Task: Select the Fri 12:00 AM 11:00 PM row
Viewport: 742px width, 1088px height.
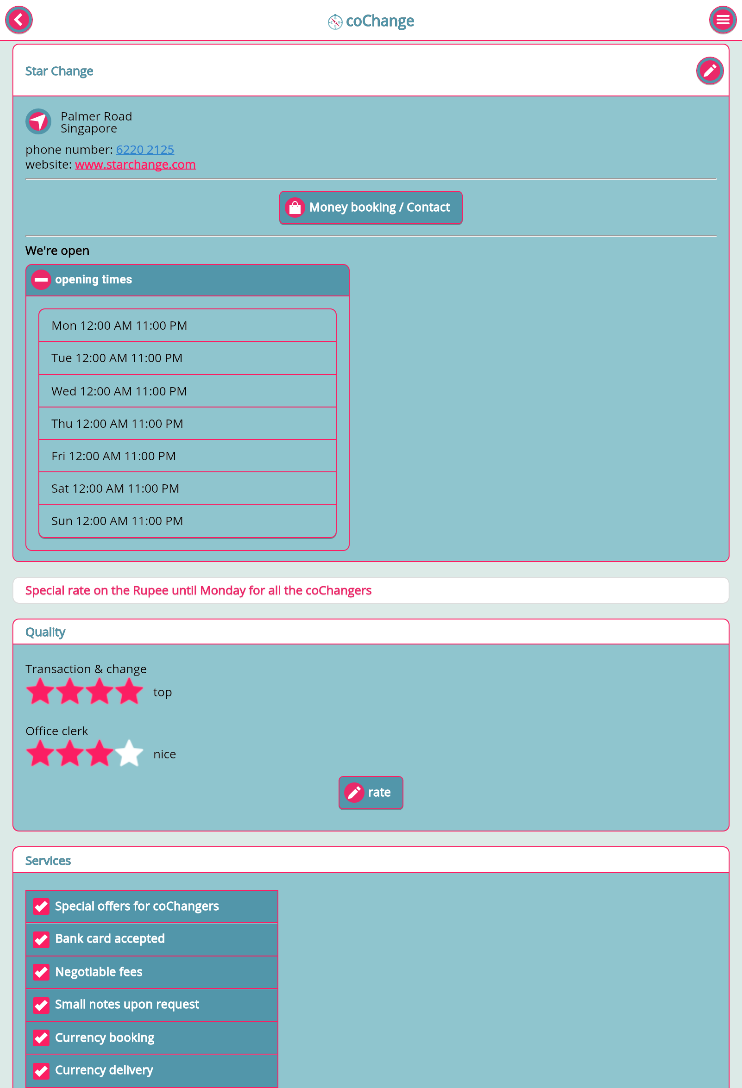Action: 187,456
